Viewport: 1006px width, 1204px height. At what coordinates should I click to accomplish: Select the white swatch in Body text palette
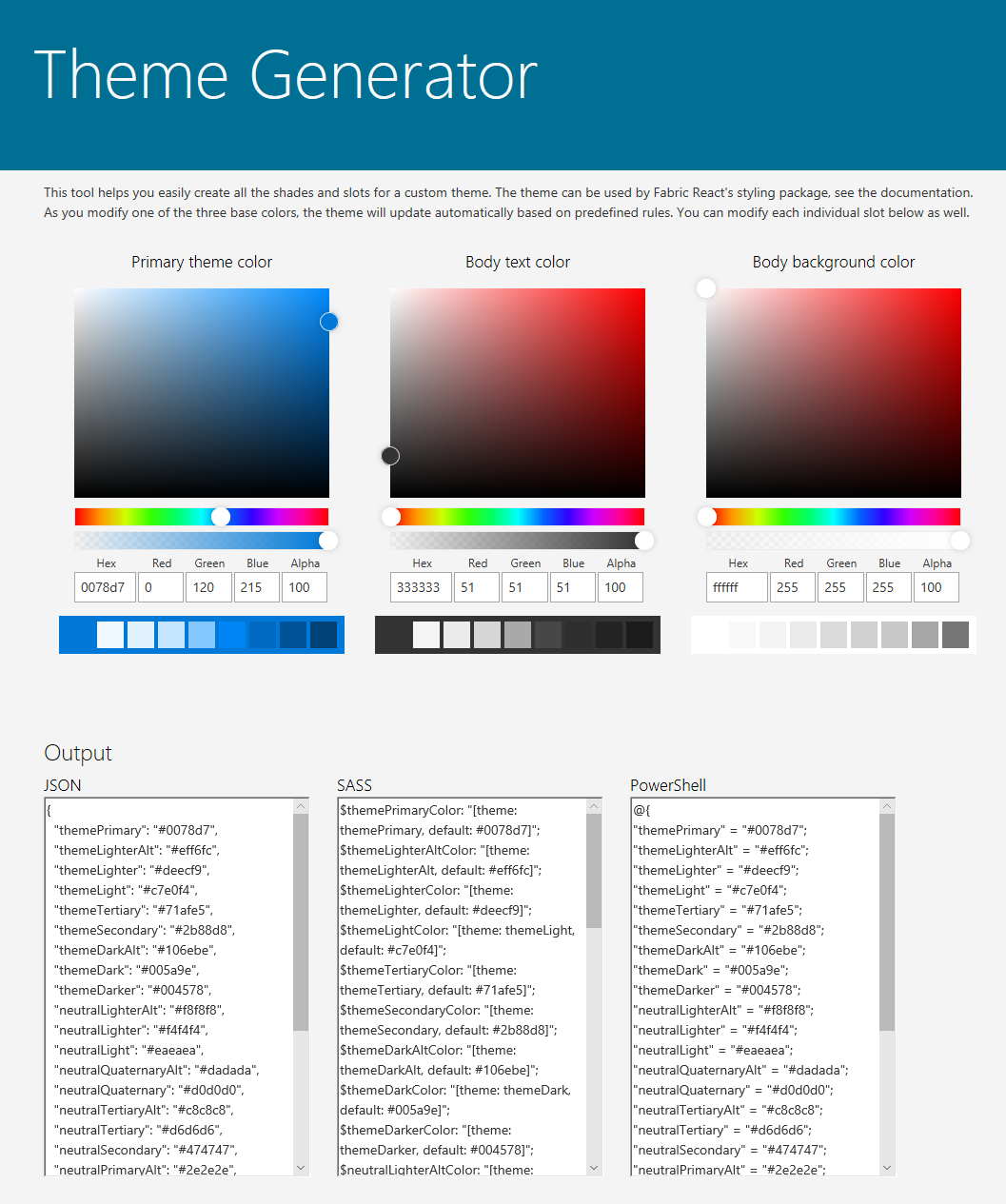425,635
